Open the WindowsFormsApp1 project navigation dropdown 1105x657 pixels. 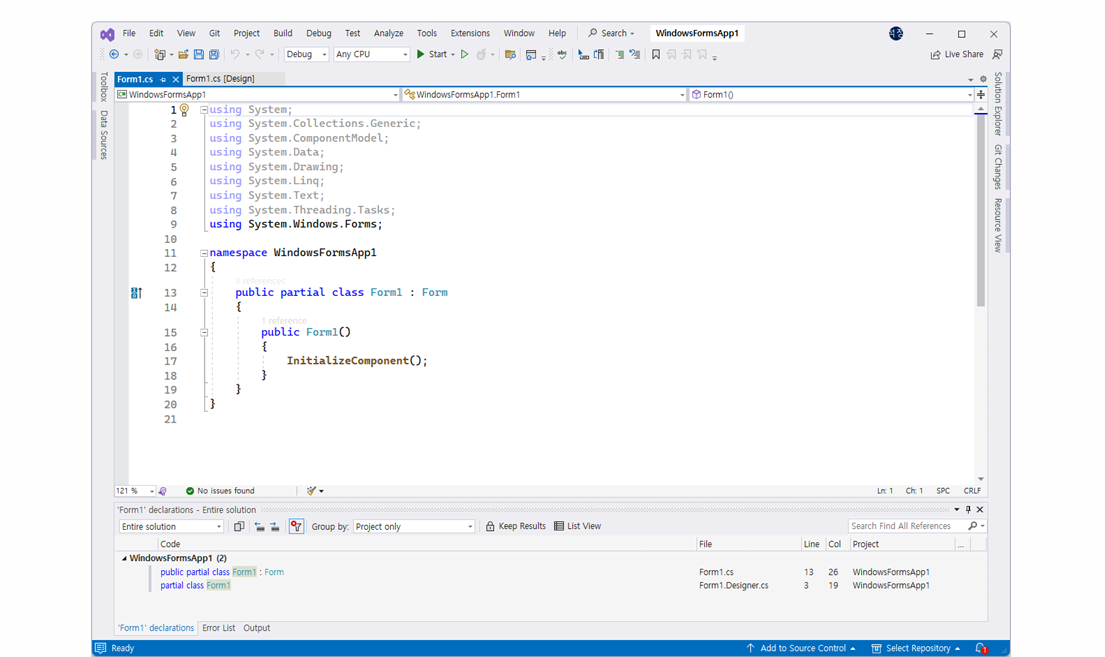258,94
